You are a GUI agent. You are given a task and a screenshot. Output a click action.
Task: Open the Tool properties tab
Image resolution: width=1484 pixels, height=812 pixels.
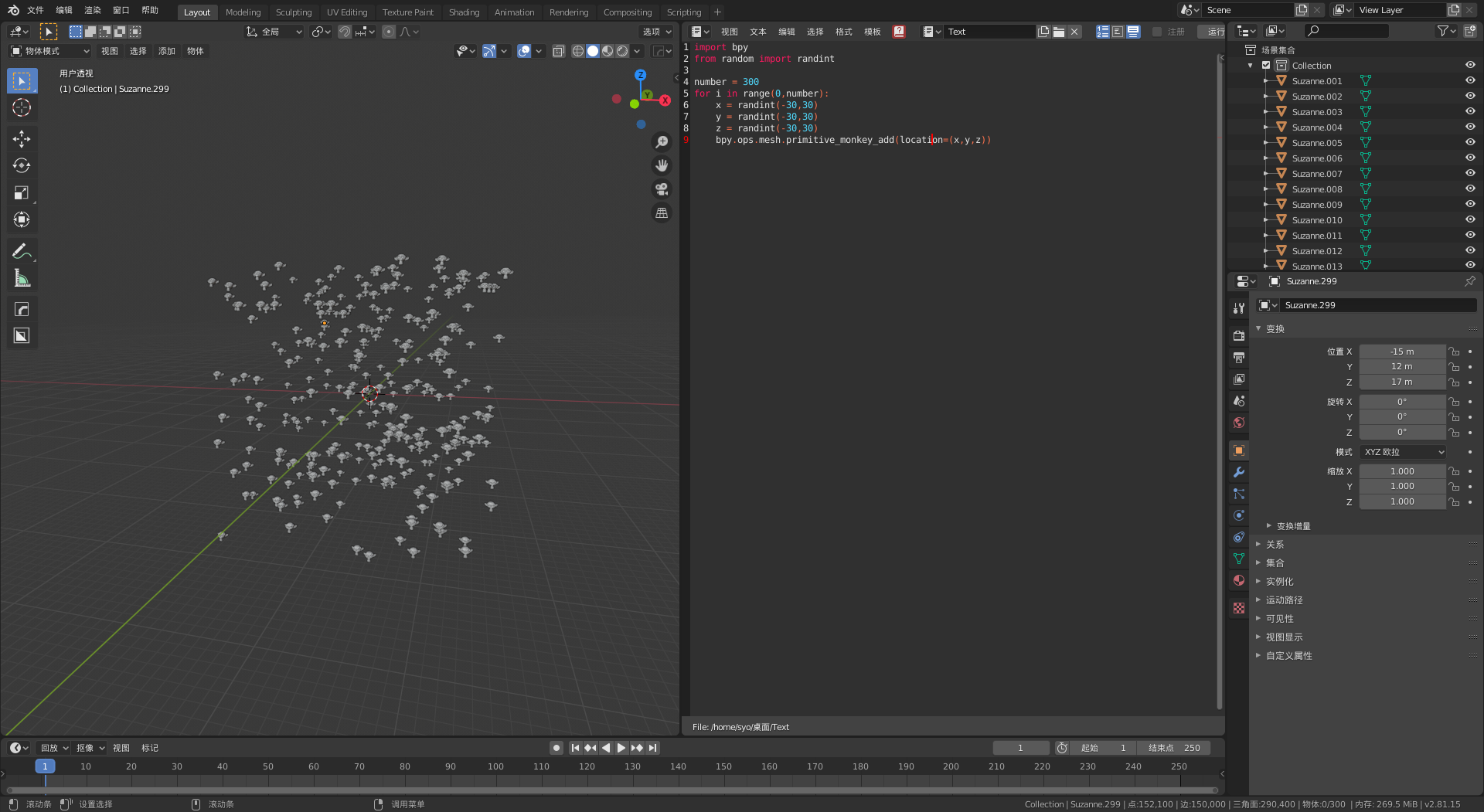pyautogui.click(x=1239, y=307)
